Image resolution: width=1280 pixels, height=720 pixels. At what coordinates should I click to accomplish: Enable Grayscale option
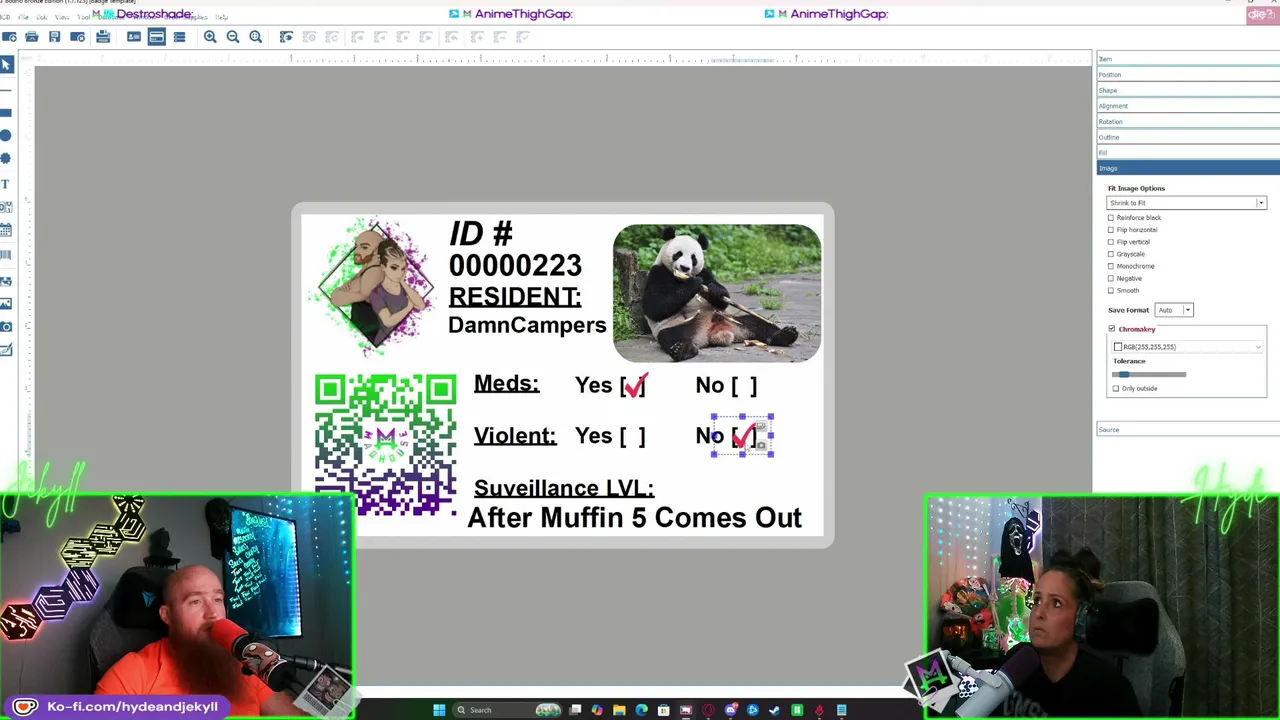[1111, 254]
